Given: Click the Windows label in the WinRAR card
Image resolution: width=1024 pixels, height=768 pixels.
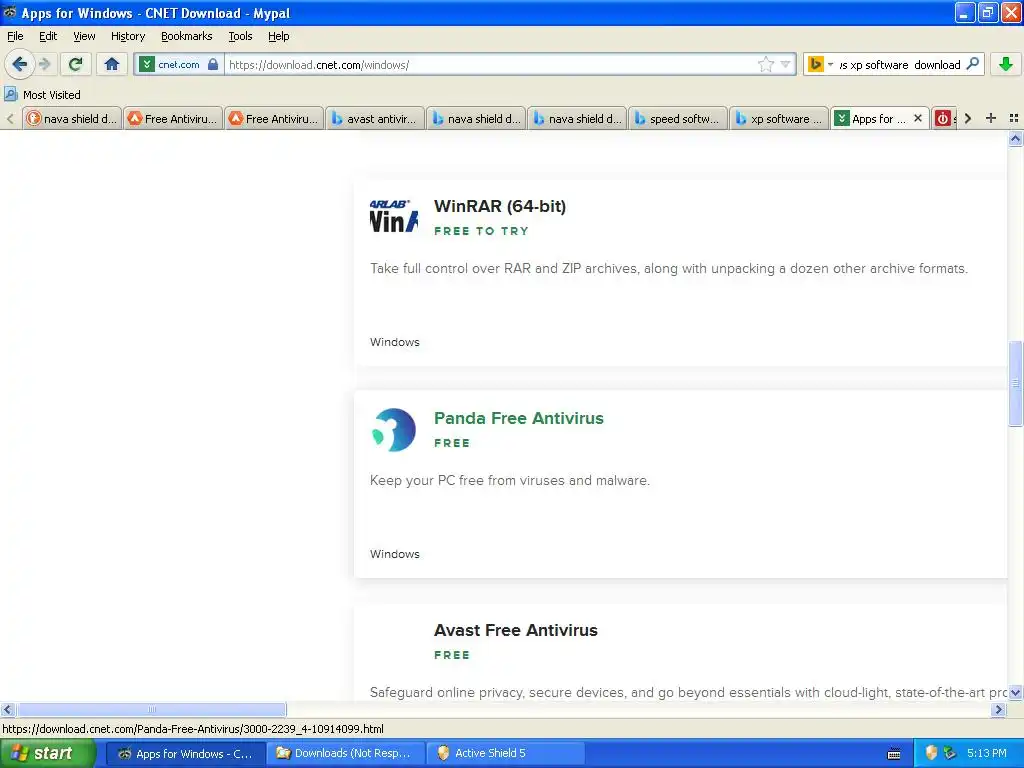Looking at the screenshot, I should [394, 342].
